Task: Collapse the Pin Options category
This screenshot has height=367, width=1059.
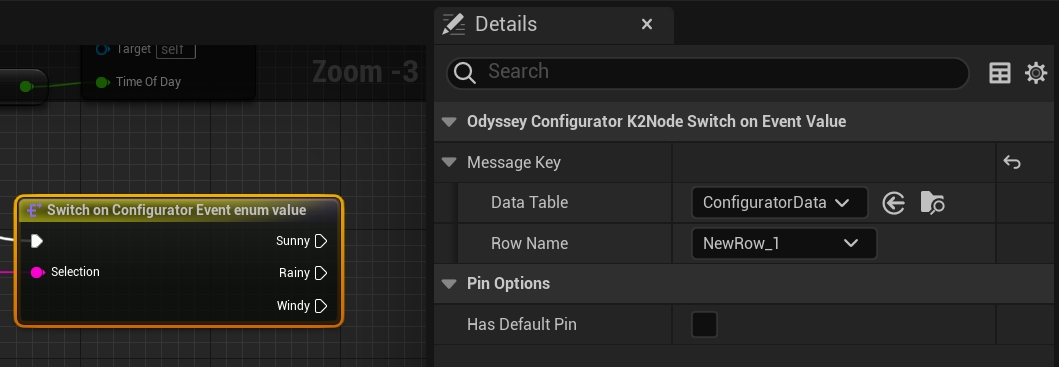Action: click(x=448, y=284)
